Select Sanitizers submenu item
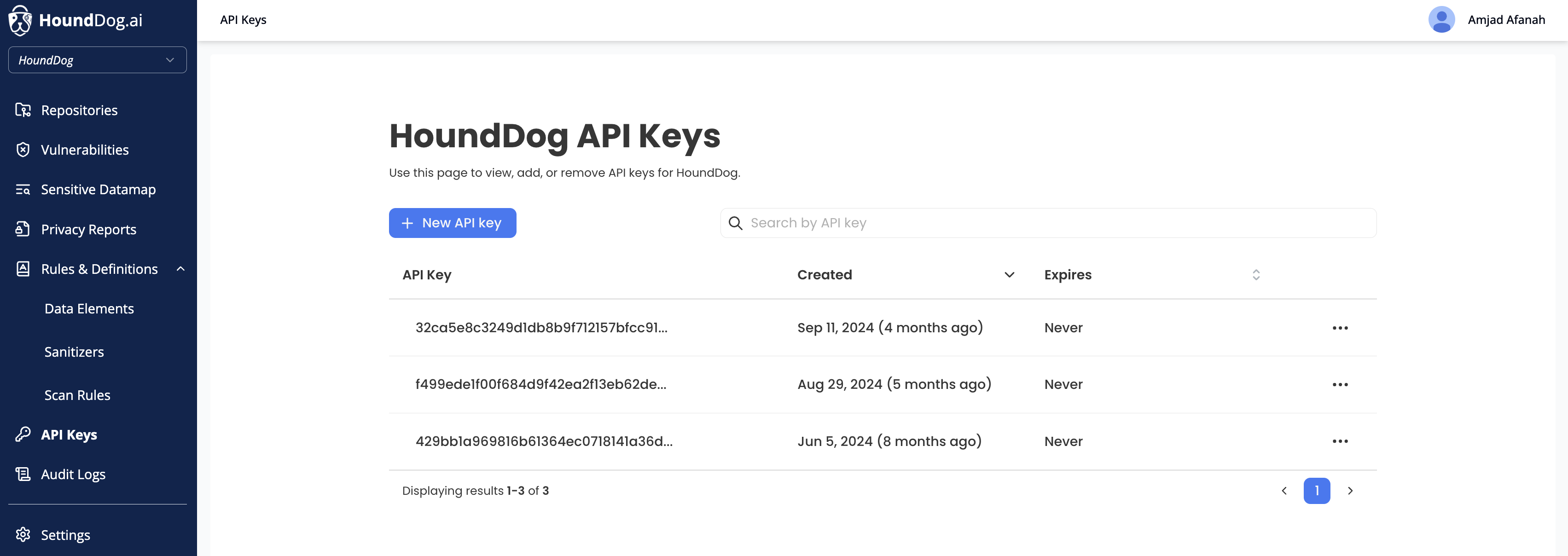1568x556 pixels. 74,352
